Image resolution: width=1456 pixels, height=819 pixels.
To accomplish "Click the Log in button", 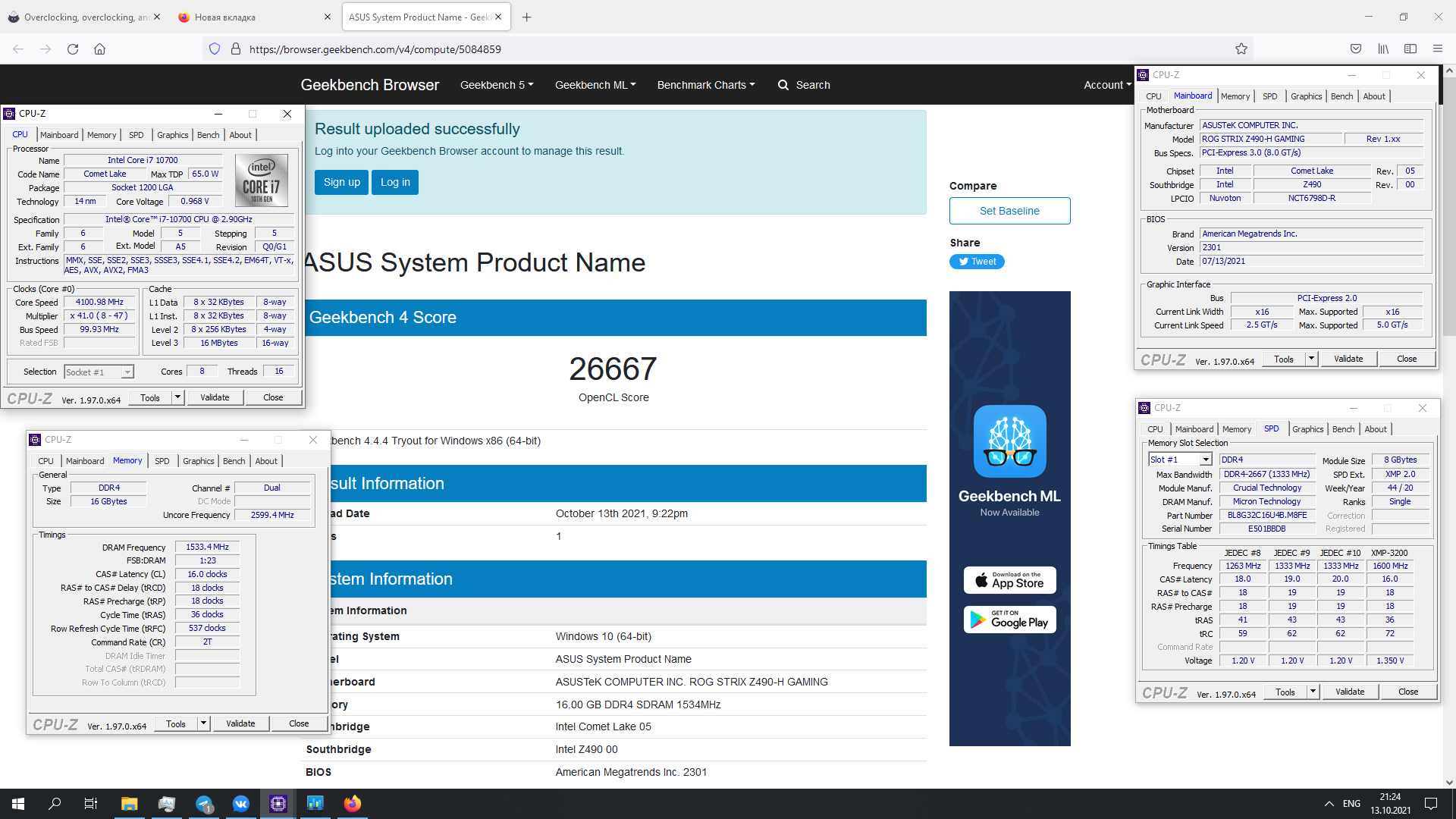I will tap(395, 182).
